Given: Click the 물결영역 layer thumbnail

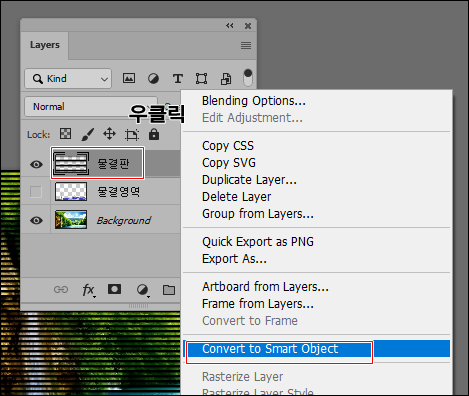Looking at the screenshot, I should coord(71,191).
